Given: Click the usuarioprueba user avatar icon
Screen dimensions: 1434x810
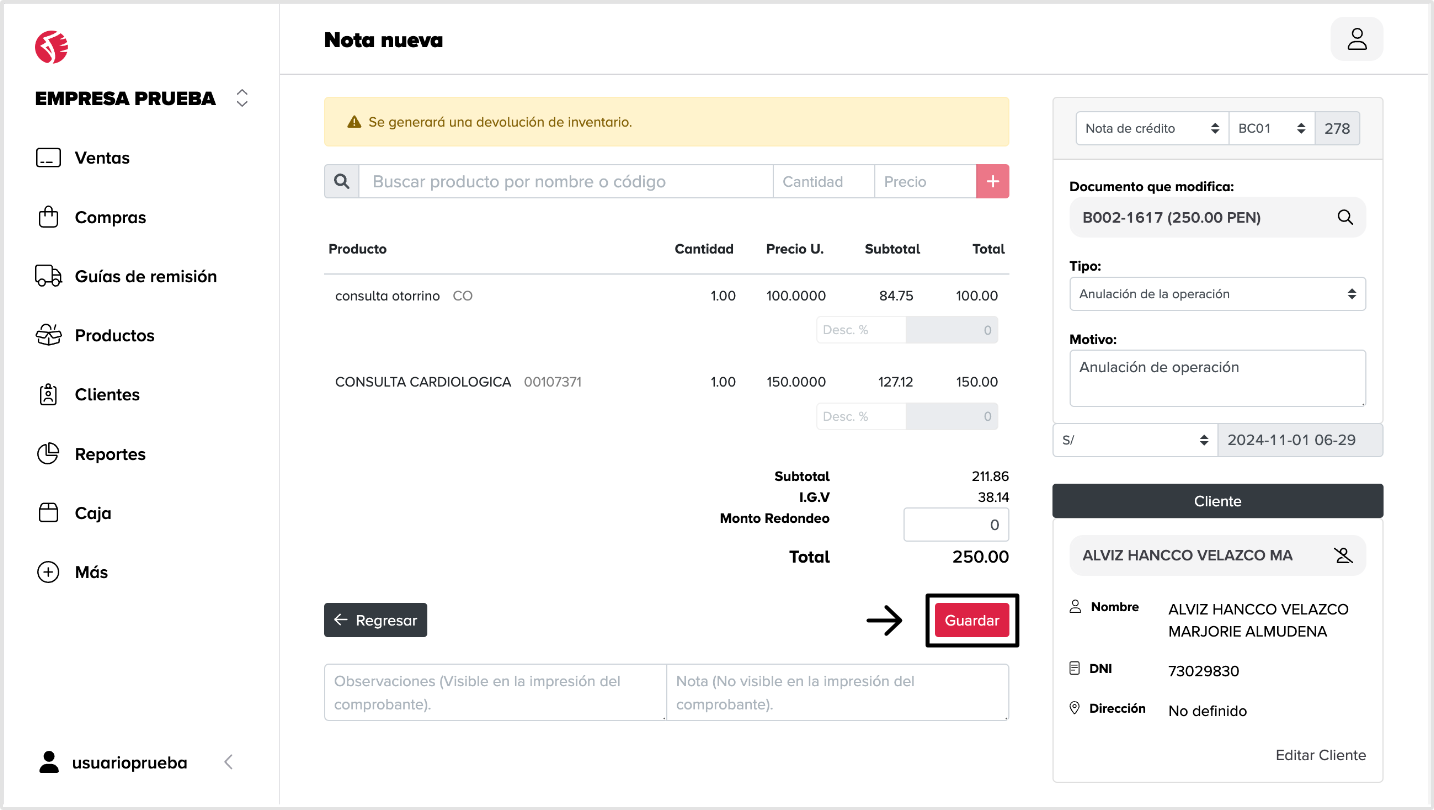Looking at the screenshot, I should pos(49,762).
